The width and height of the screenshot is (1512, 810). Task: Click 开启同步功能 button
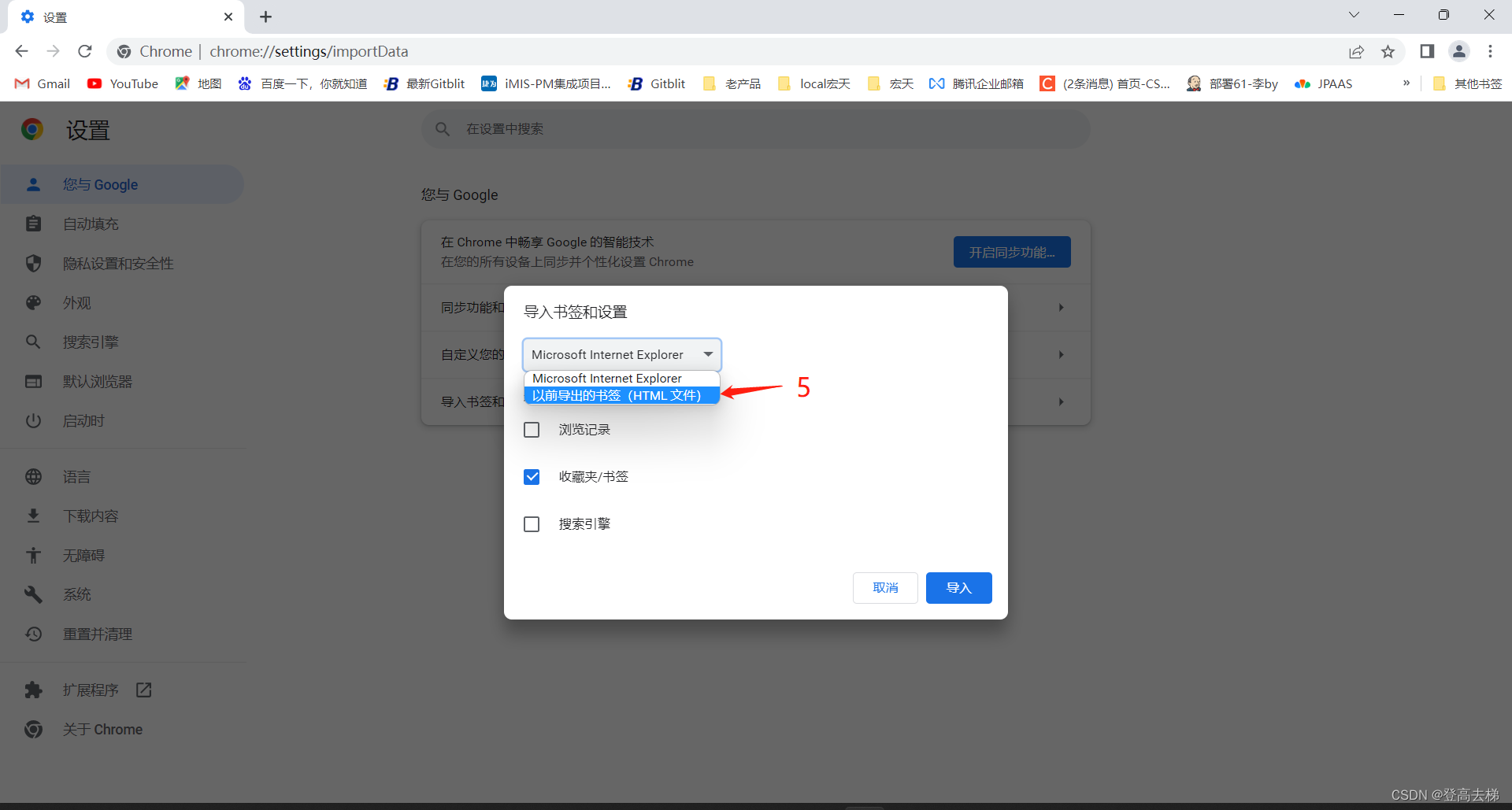coord(1012,252)
